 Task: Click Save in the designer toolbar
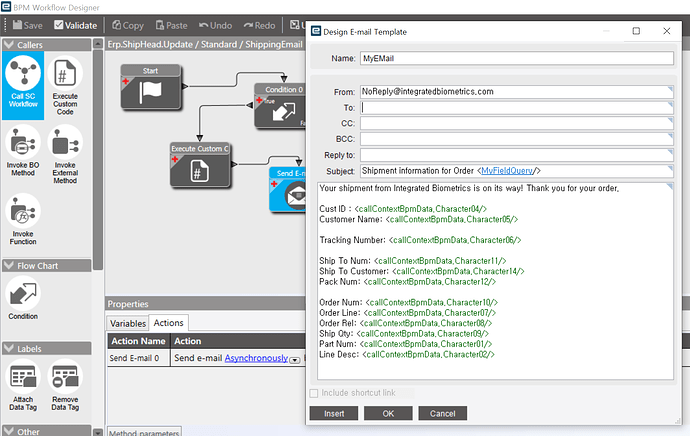point(27,26)
